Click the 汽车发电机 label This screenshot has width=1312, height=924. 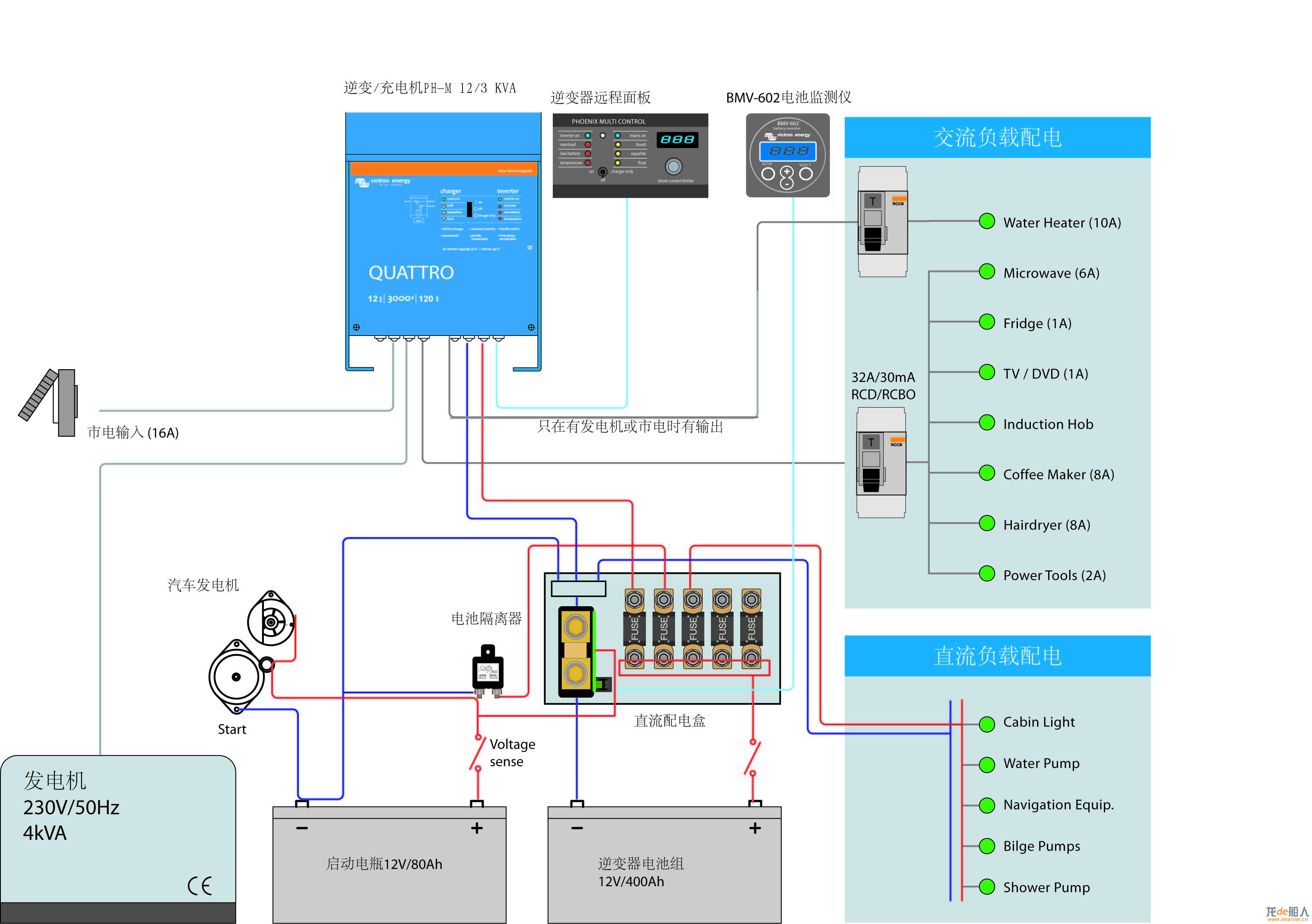pos(203,585)
